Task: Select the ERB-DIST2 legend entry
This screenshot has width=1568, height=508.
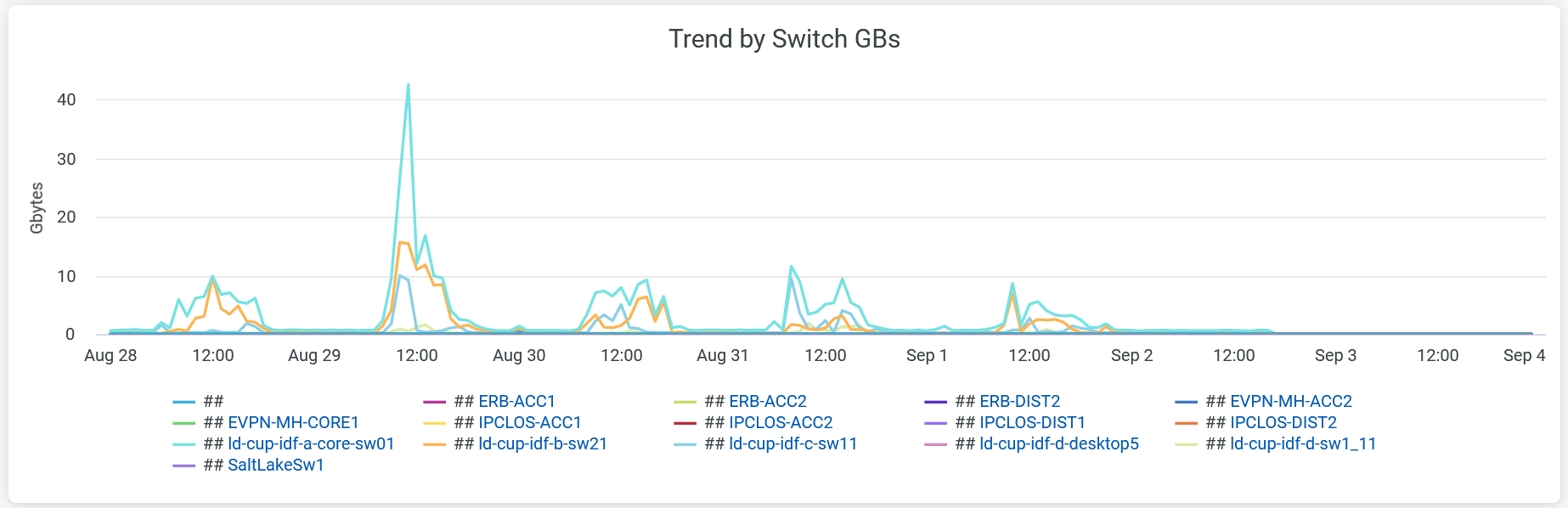Action: (x=1019, y=401)
